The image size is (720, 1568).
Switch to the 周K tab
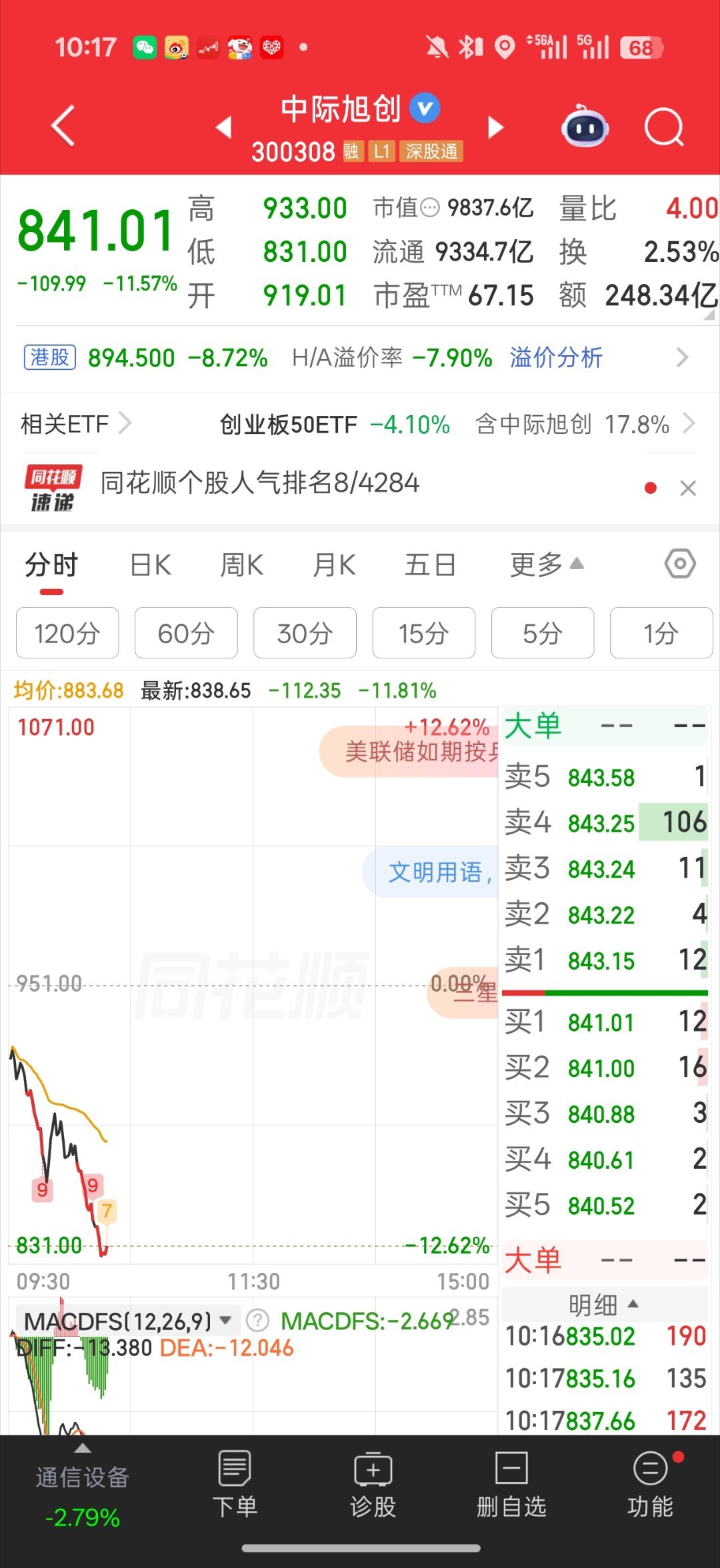(x=242, y=565)
